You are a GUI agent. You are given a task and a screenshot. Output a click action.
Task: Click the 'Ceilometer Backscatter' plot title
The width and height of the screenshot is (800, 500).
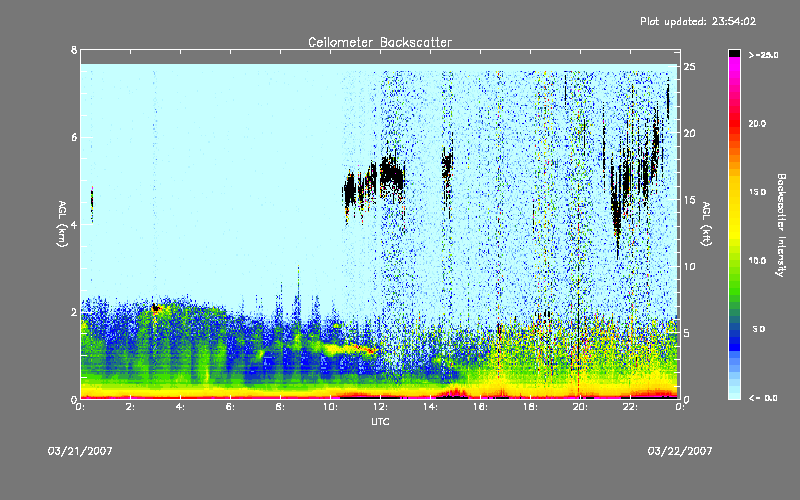click(x=380, y=42)
